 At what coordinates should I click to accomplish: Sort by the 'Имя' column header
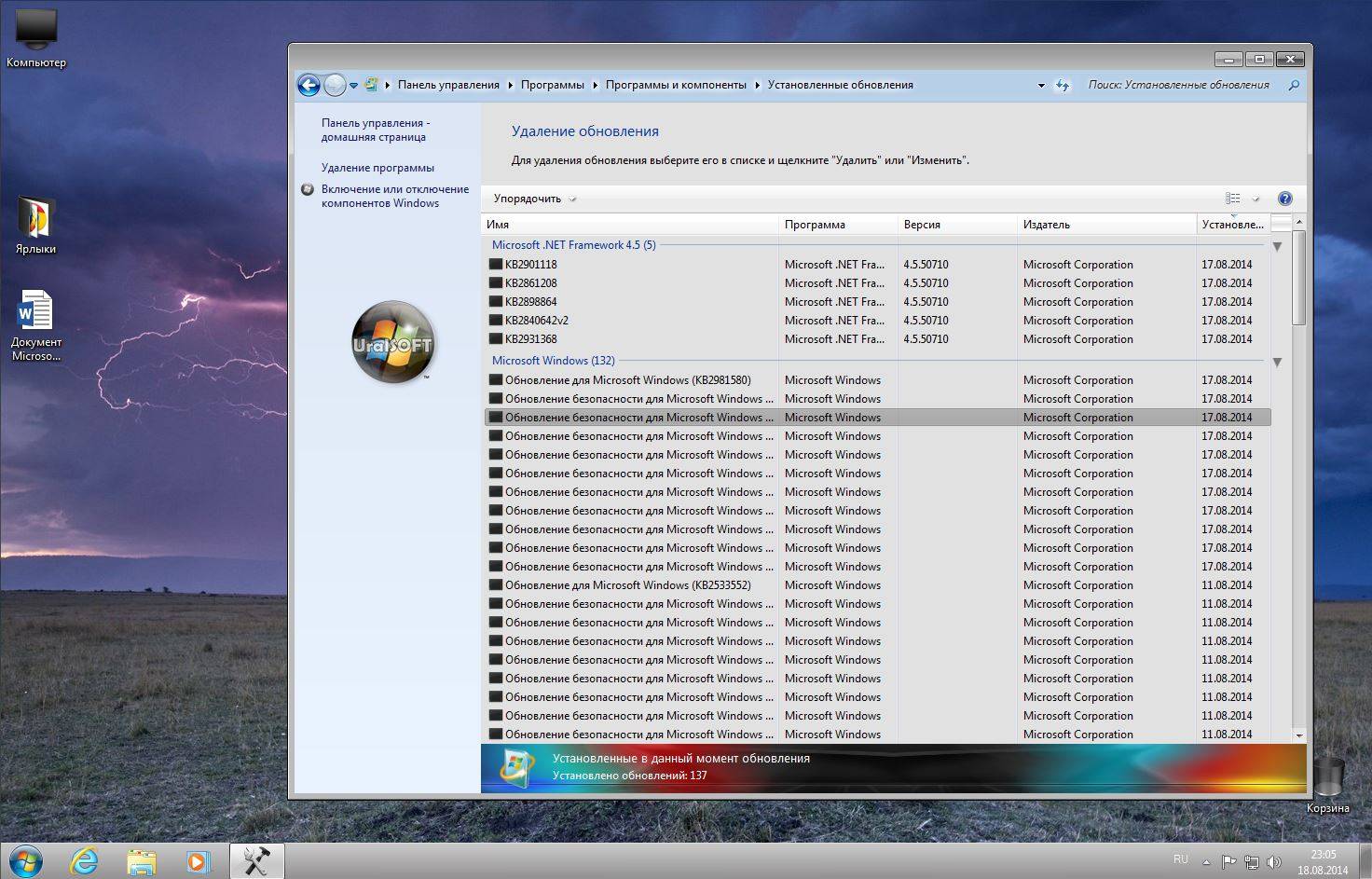pos(630,225)
